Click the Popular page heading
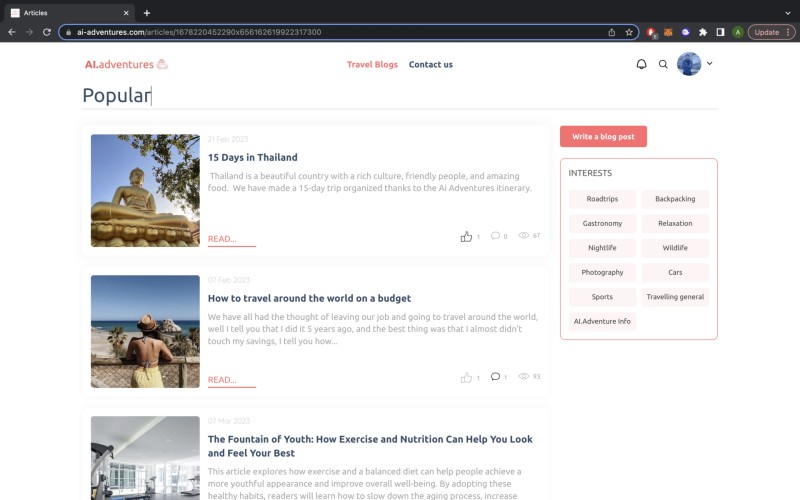Viewport: 800px width, 500px height. point(117,95)
